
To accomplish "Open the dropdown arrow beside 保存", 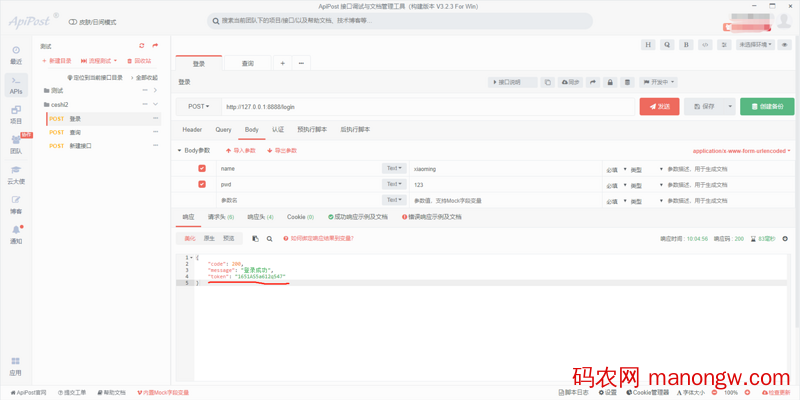I will coord(730,107).
